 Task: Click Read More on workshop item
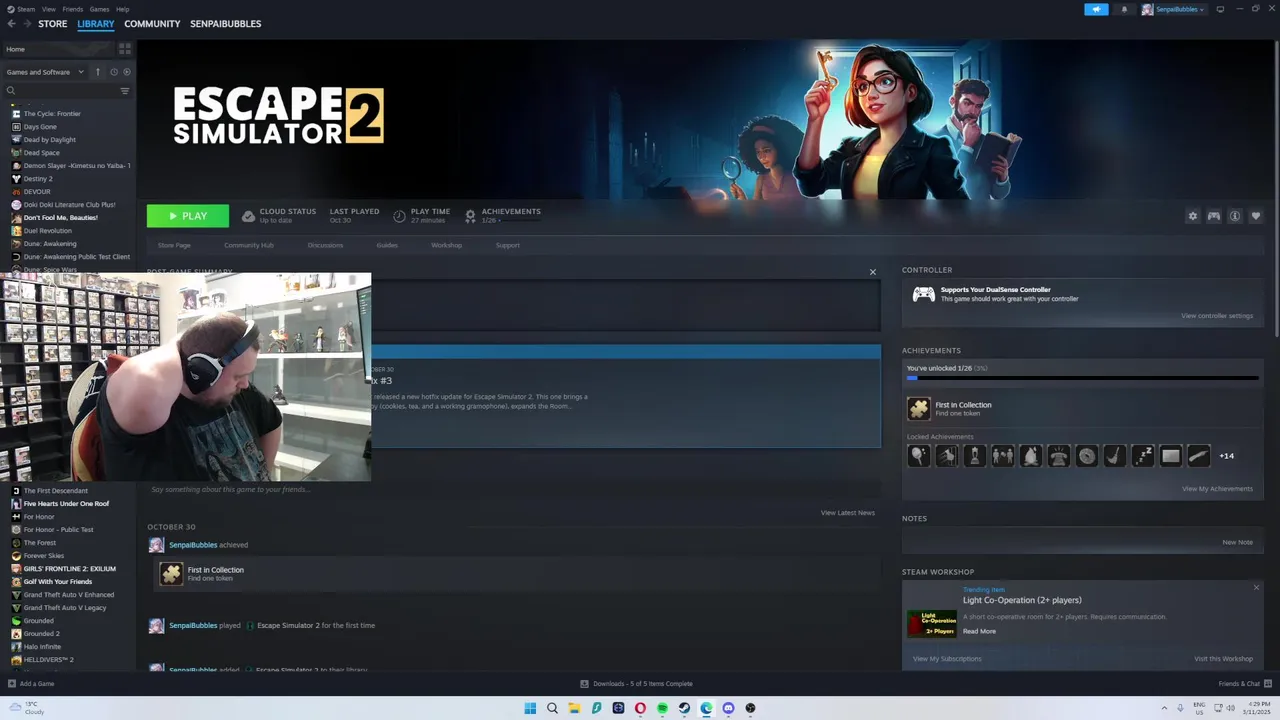979,631
